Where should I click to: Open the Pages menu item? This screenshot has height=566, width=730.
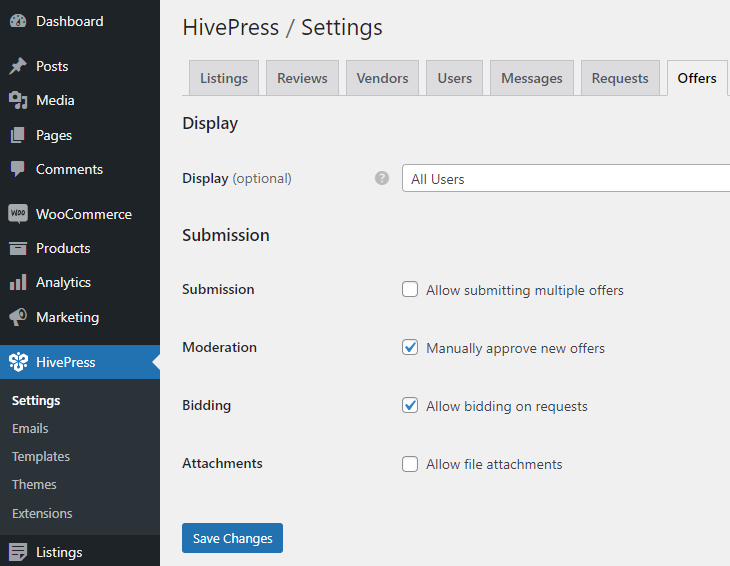coord(80,135)
